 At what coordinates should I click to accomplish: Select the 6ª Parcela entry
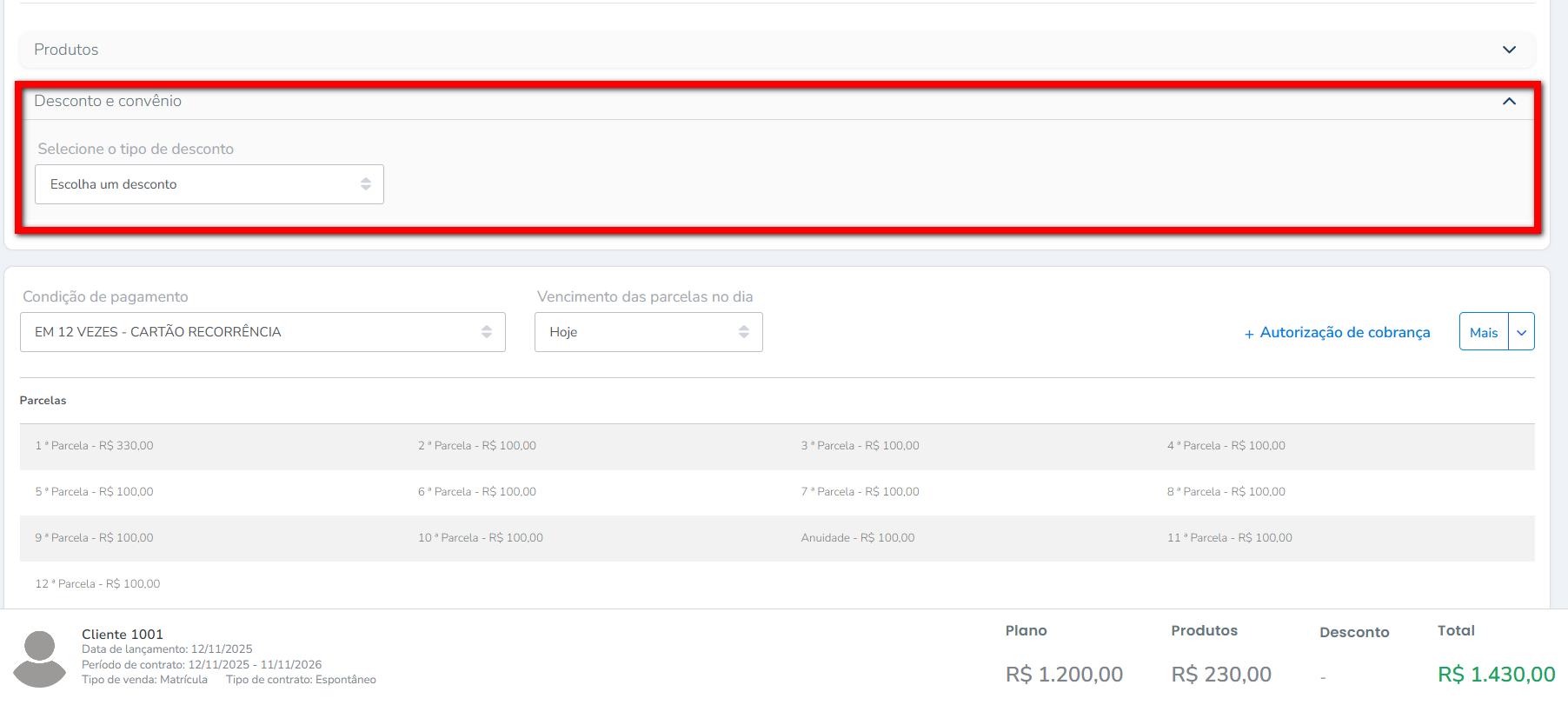(476, 492)
